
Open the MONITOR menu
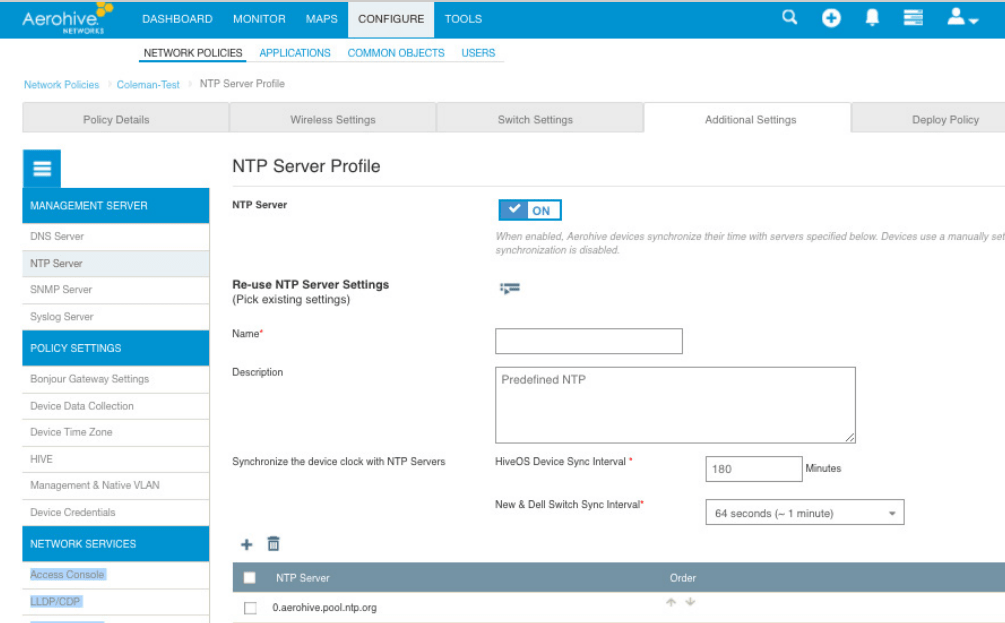click(x=259, y=19)
